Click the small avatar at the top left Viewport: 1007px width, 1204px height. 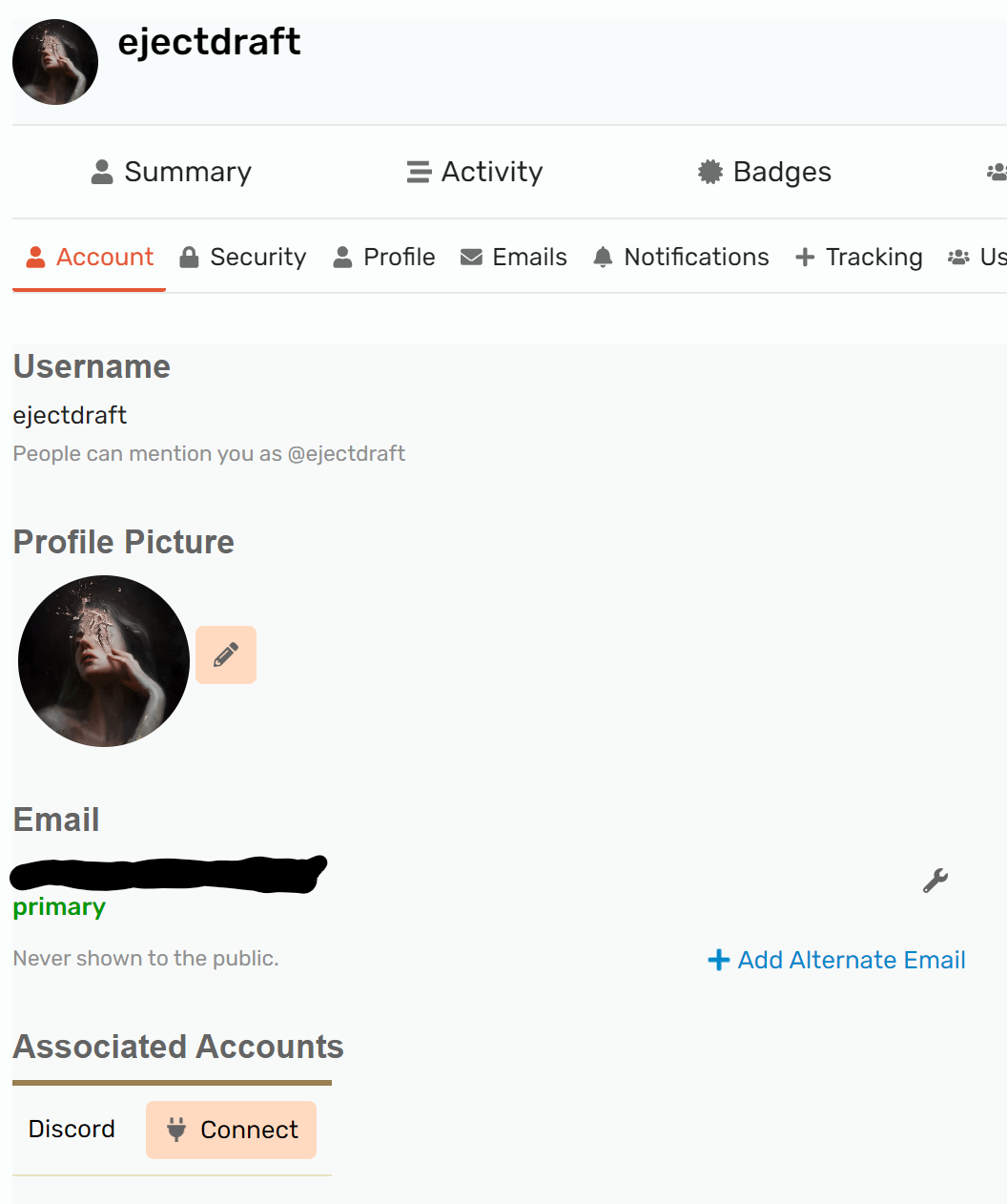click(55, 62)
